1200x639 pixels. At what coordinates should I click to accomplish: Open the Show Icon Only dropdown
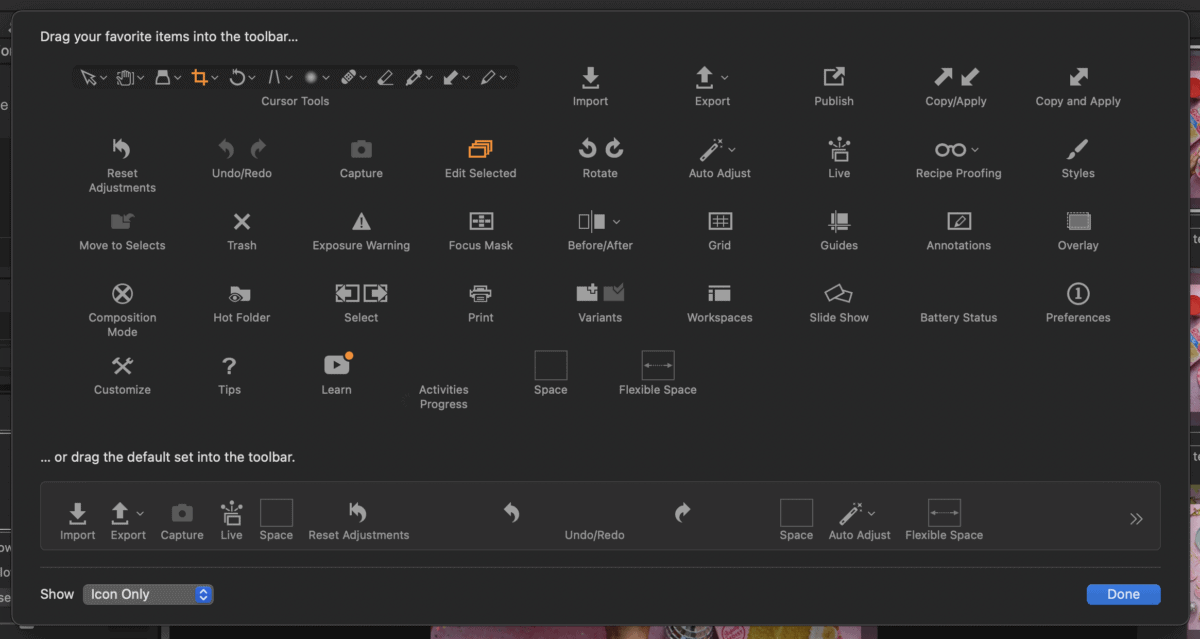[148, 594]
